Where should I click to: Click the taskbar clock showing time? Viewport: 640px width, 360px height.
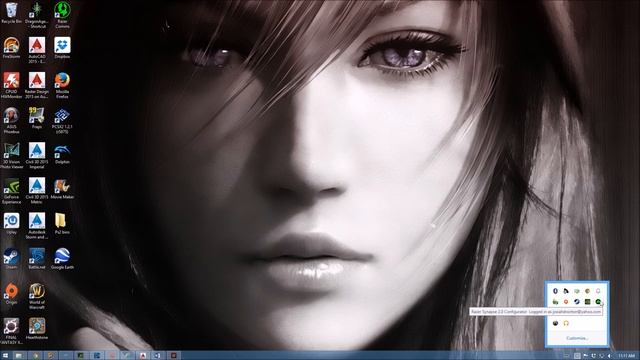[627, 356]
